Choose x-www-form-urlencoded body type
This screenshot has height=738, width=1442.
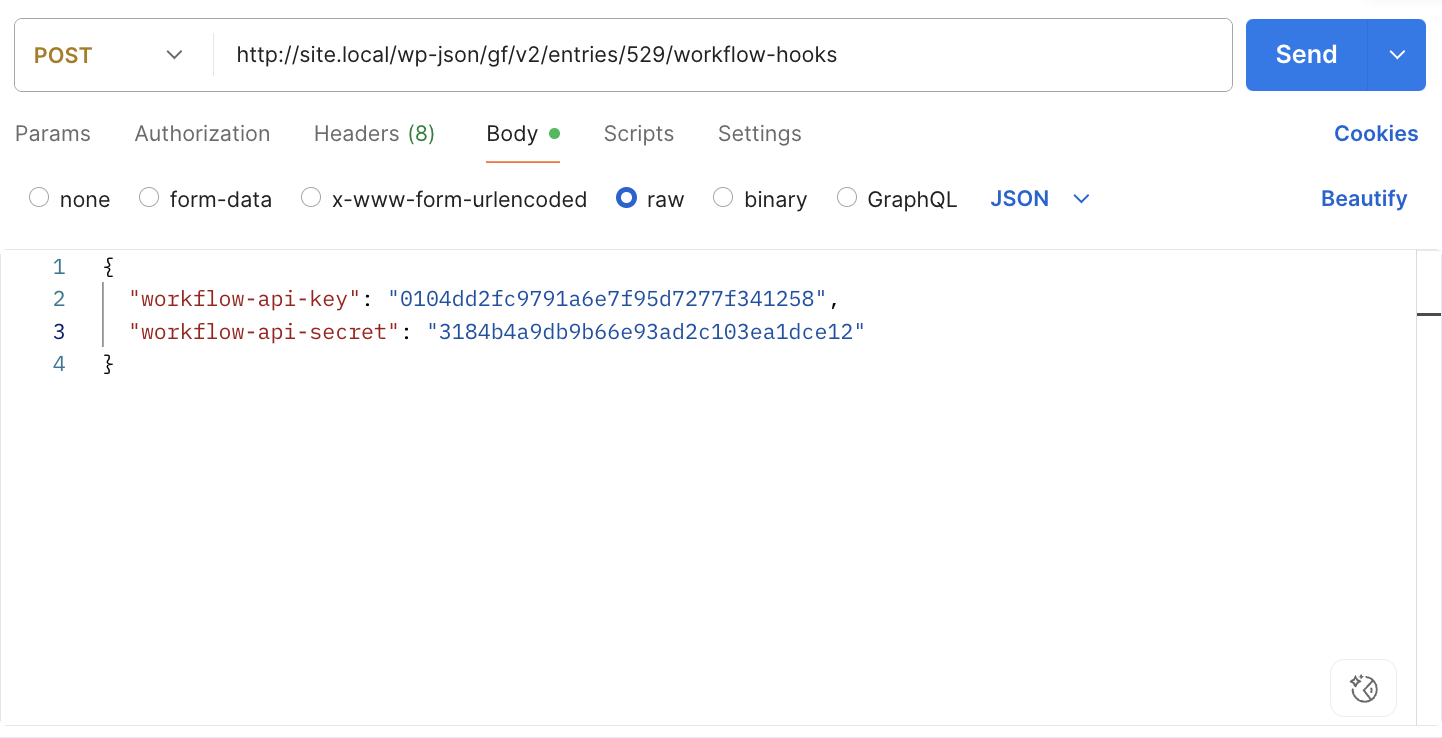pos(311,198)
